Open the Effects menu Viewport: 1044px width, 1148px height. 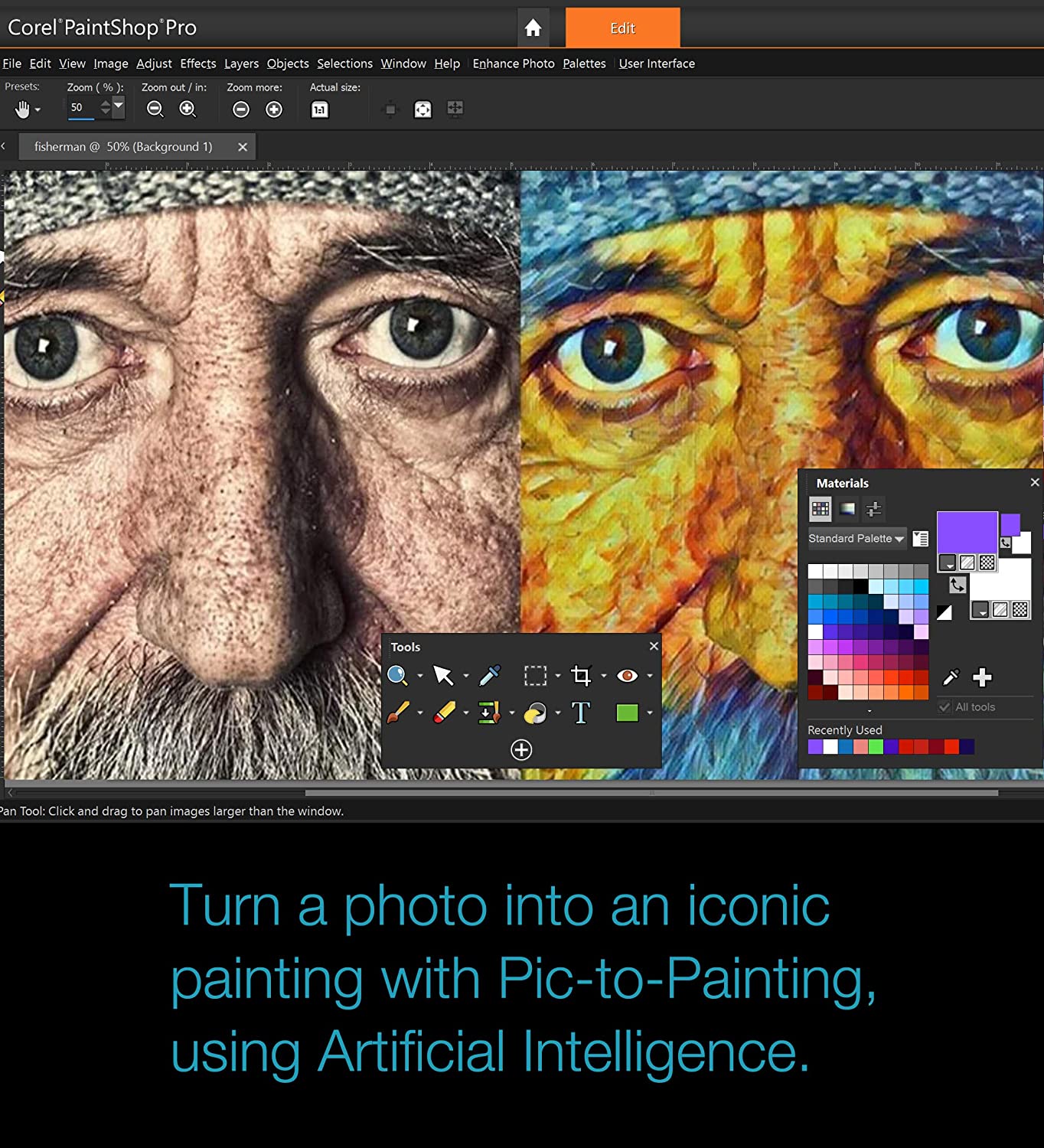click(x=198, y=64)
